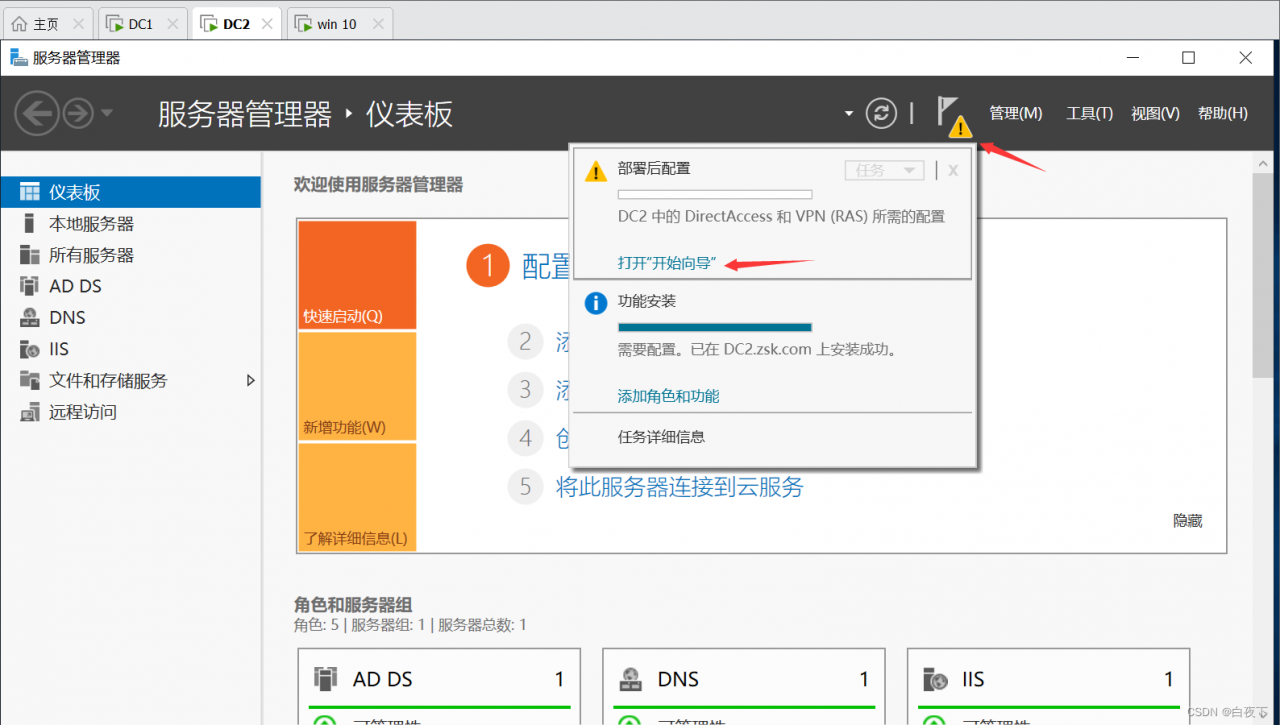
Task: Open the 视图(V) menu
Action: 1155,113
